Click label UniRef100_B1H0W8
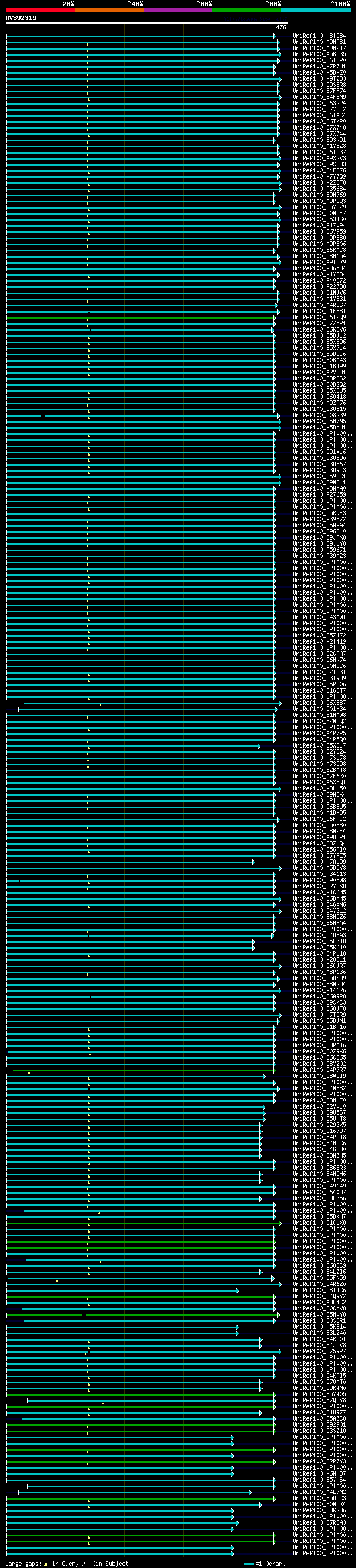The width and height of the screenshot is (356, 1568). coord(319,715)
